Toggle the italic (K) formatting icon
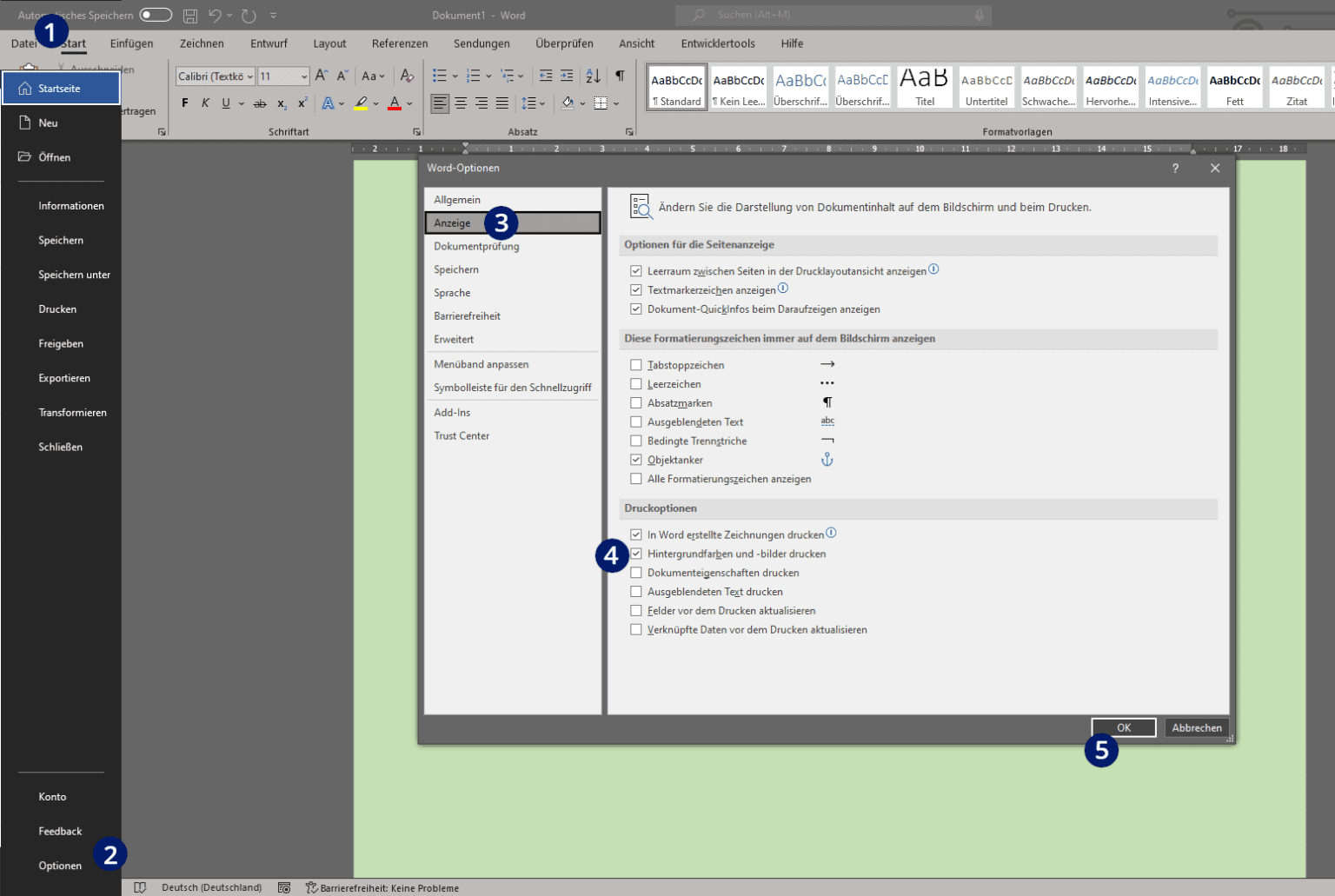Screen dimensions: 1335x896 click(x=205, y=103)
